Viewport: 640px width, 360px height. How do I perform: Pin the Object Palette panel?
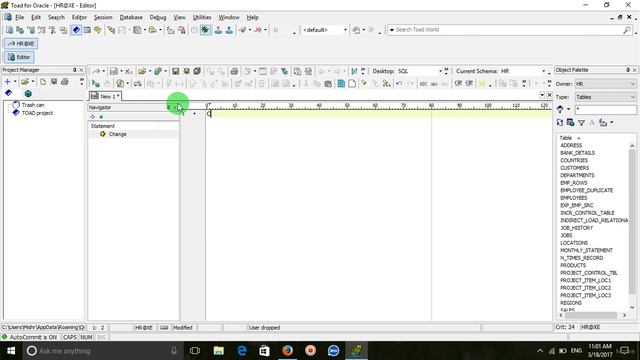pyautogui.click(x=628, y=70)
